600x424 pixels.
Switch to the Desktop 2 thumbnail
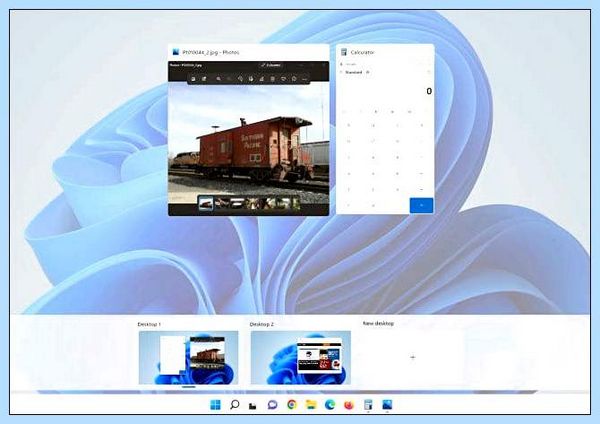(x=301, y=357)
